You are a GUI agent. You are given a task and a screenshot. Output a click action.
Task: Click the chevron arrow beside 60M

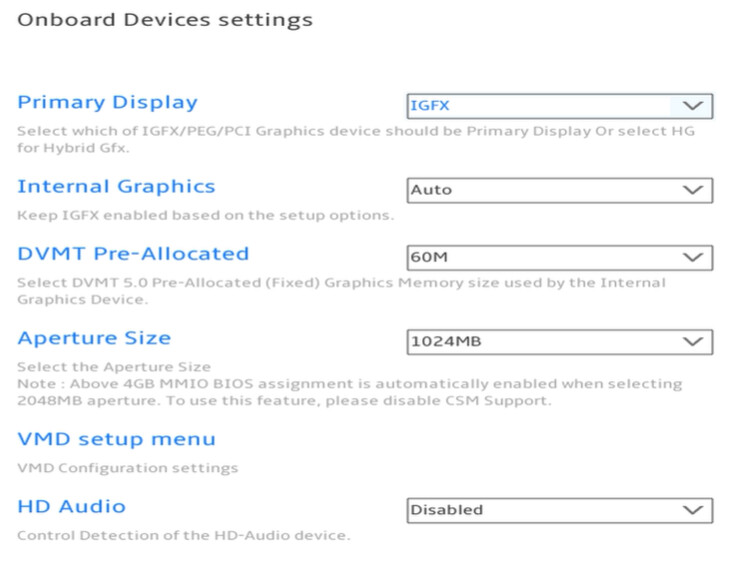pos(692,257)
